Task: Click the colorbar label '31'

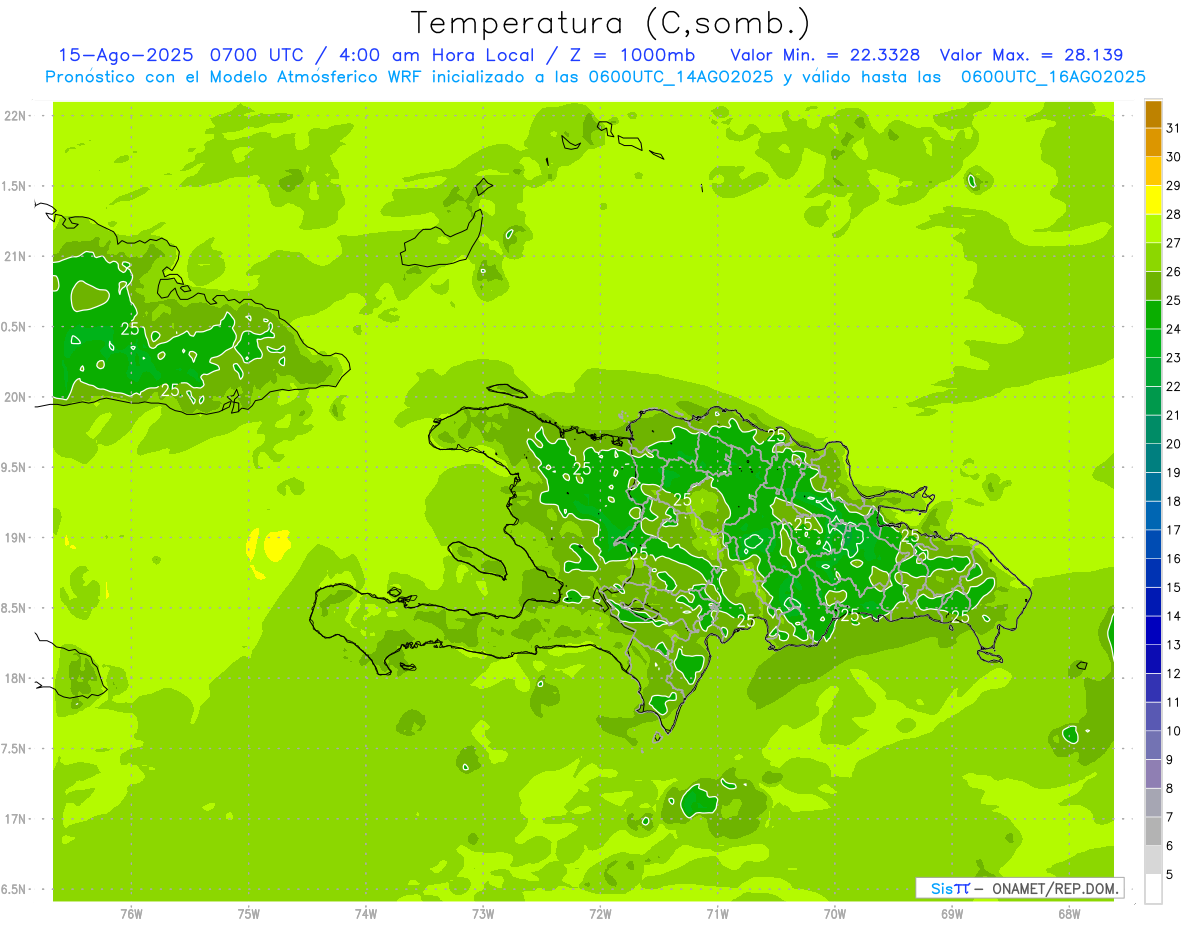Action: (x=1174, y=128)
